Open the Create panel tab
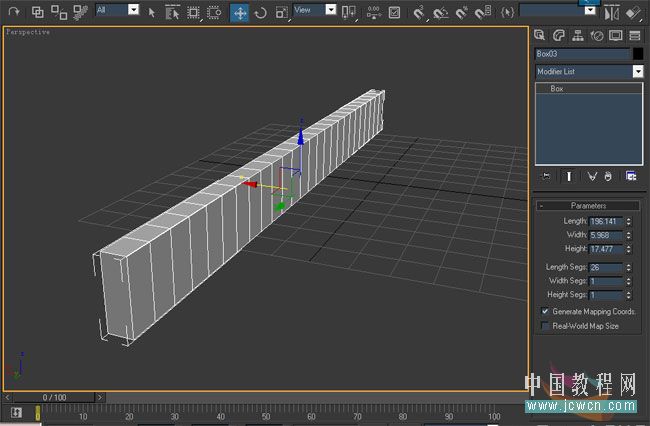650x426 pixels. click(x=539, y=35)
